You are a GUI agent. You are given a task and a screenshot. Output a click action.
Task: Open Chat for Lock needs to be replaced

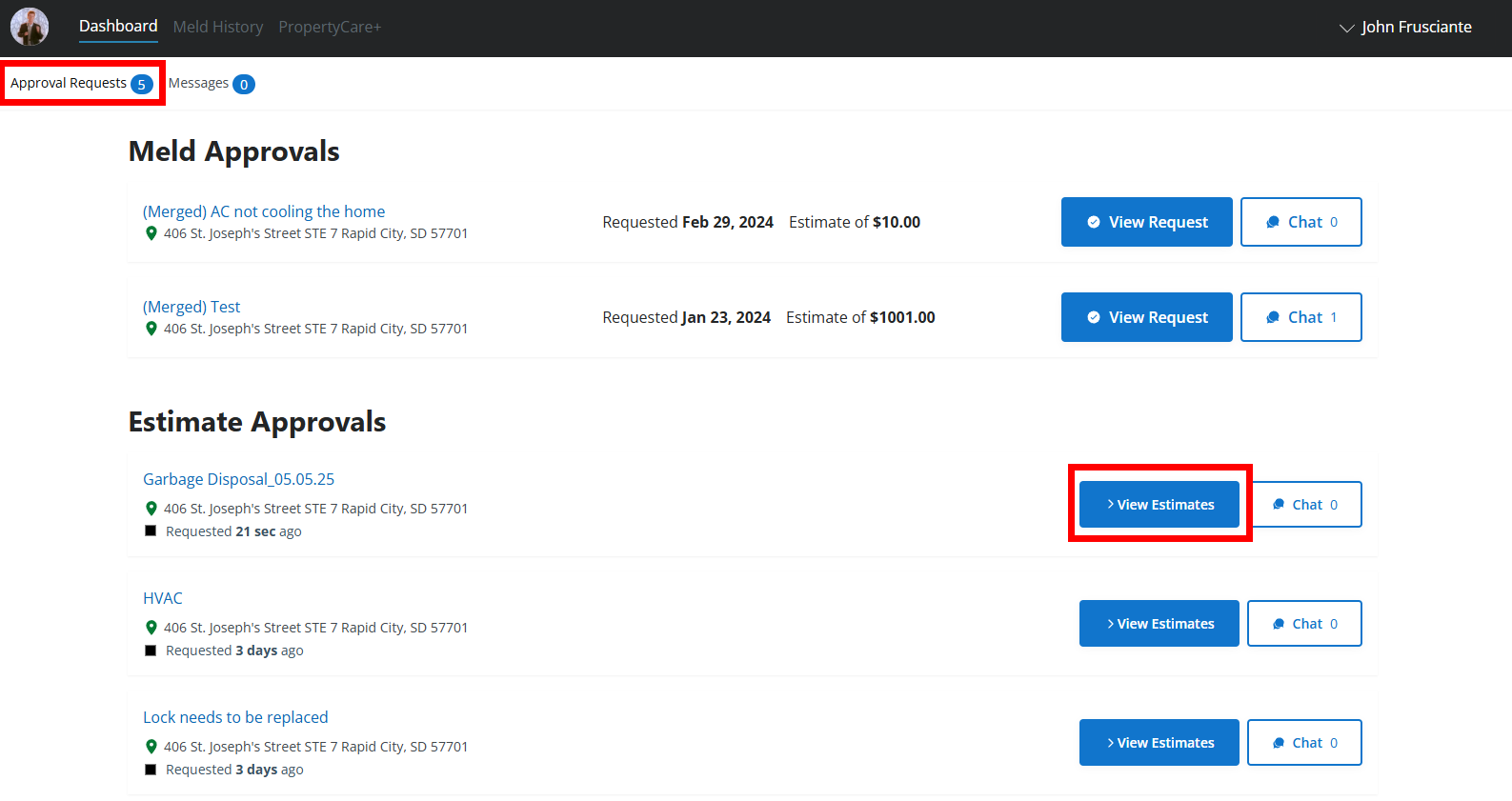tap(1304, 743)
